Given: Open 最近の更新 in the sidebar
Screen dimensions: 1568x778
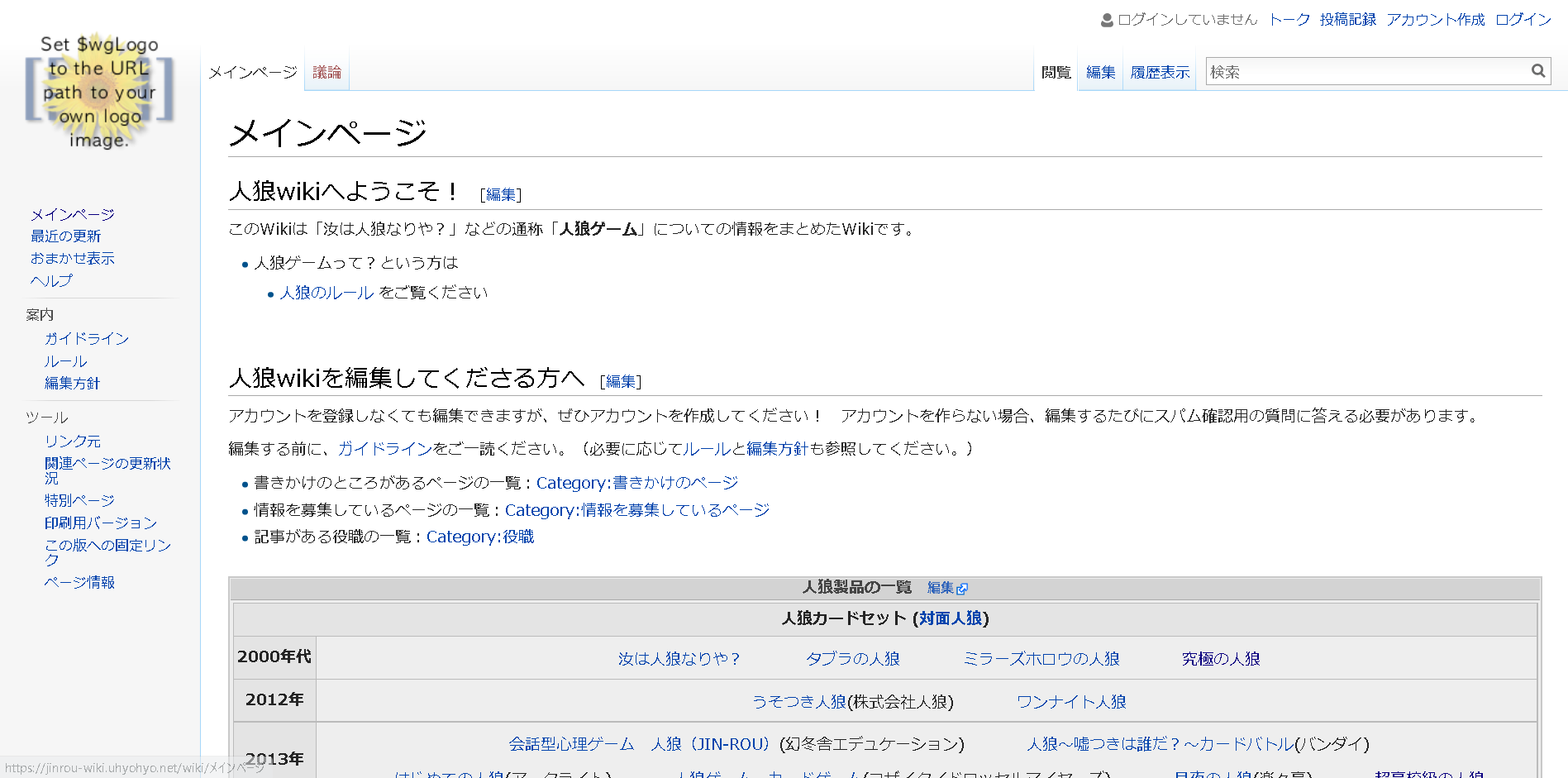Looking at the screenshot, I should point(65,236).
